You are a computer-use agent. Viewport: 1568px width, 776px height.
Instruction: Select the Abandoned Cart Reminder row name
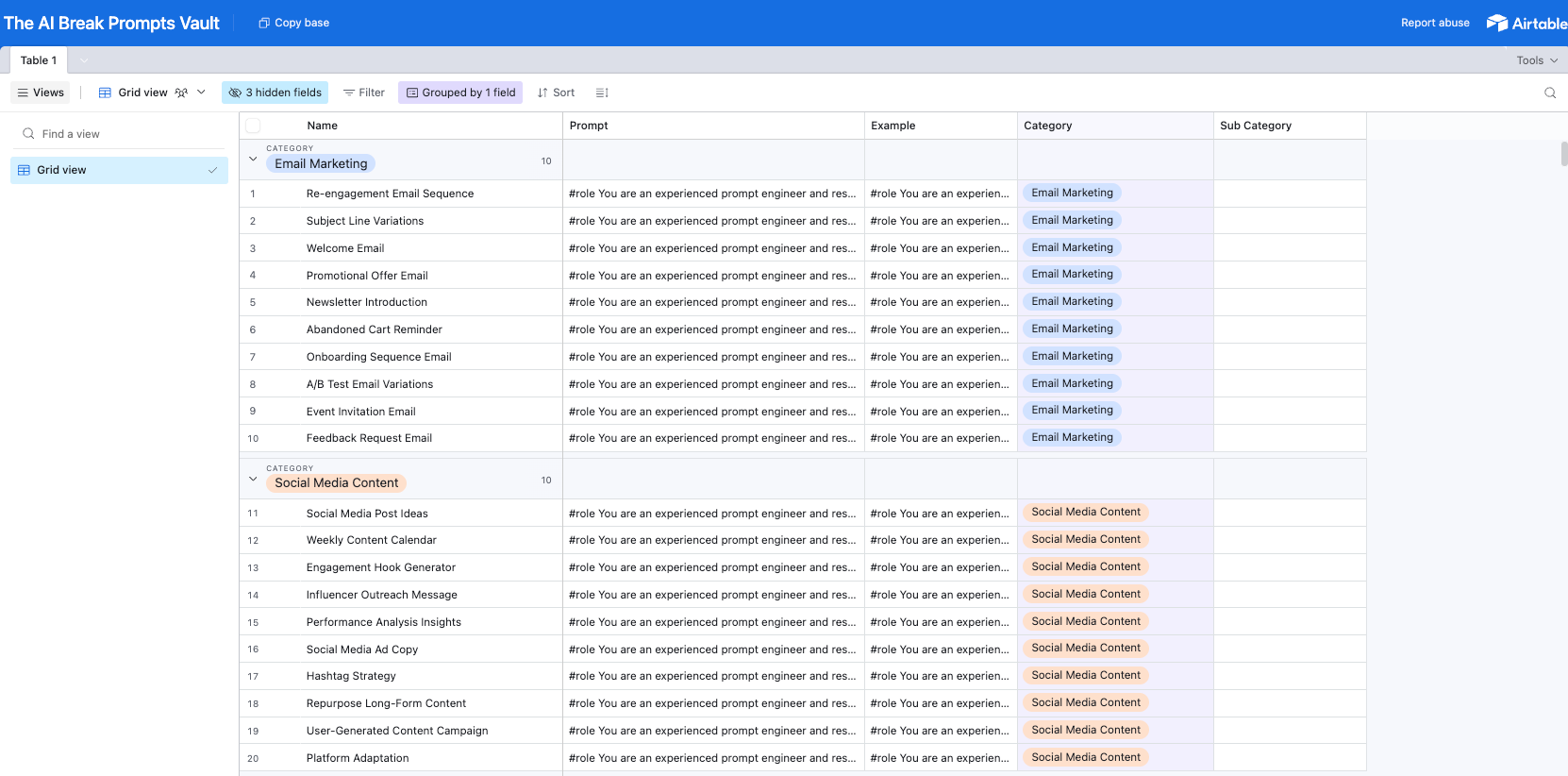pyautogui.click(x=375, y=329)
